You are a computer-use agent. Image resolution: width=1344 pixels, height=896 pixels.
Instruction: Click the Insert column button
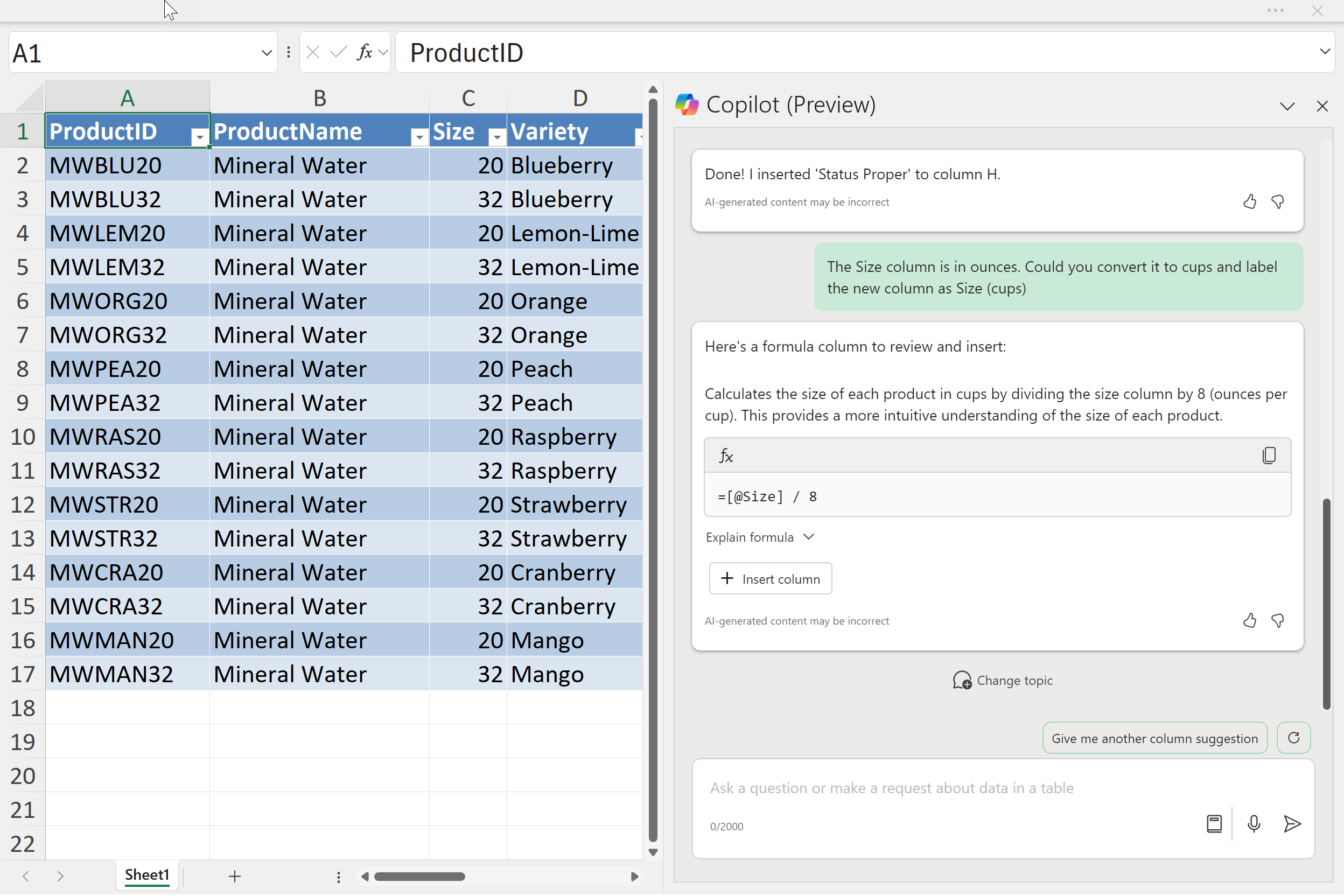(x=771, y=579)
